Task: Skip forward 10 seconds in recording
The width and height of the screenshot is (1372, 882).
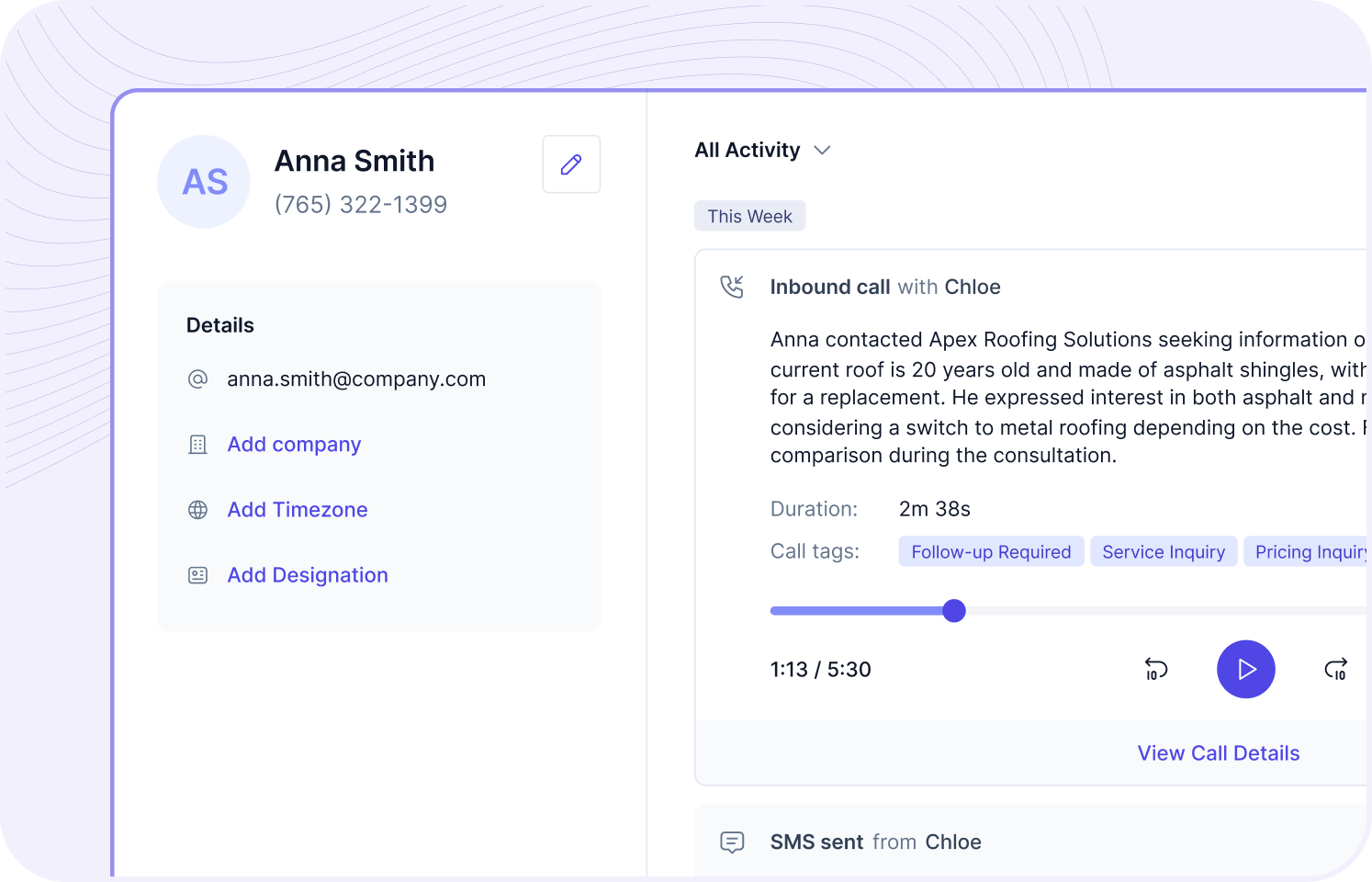Action: 1335,670
